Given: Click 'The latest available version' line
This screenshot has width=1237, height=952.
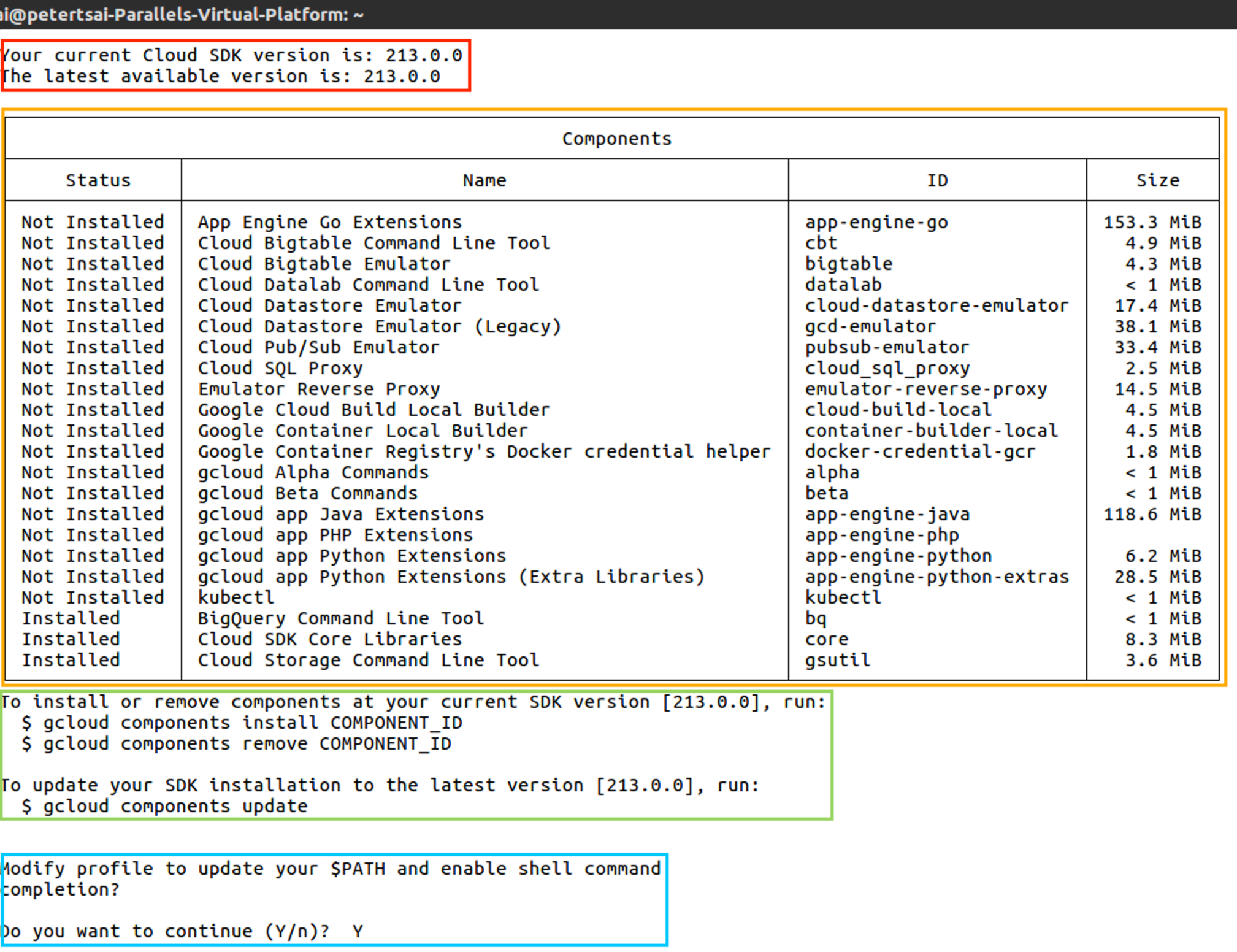Looking at the screenshot, I should pos(221,76).
